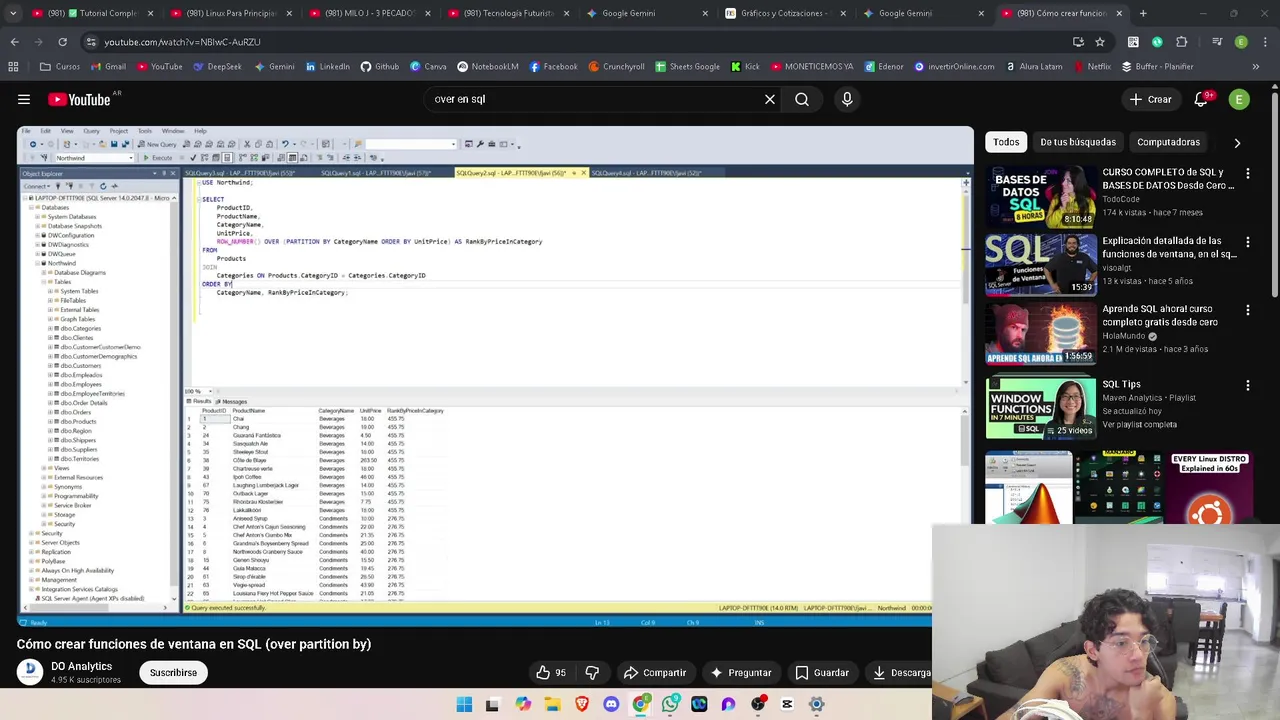View site information icon in address bar

pyautogui.click(x=91, y=42)
